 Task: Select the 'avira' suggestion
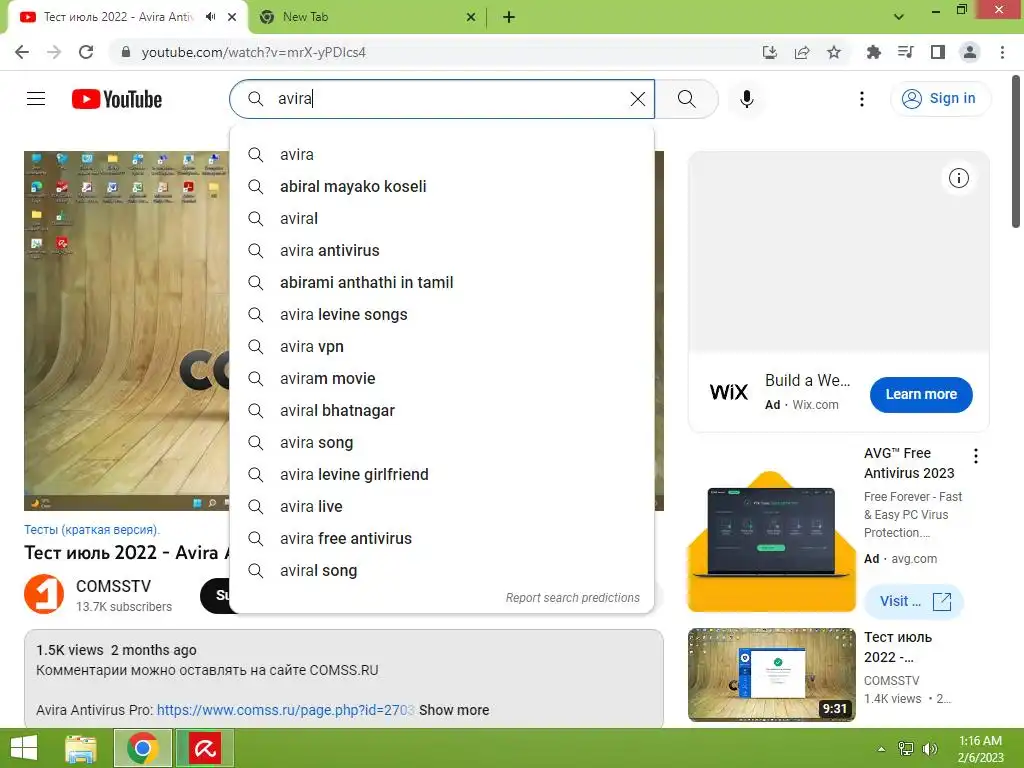click(442, 155)
